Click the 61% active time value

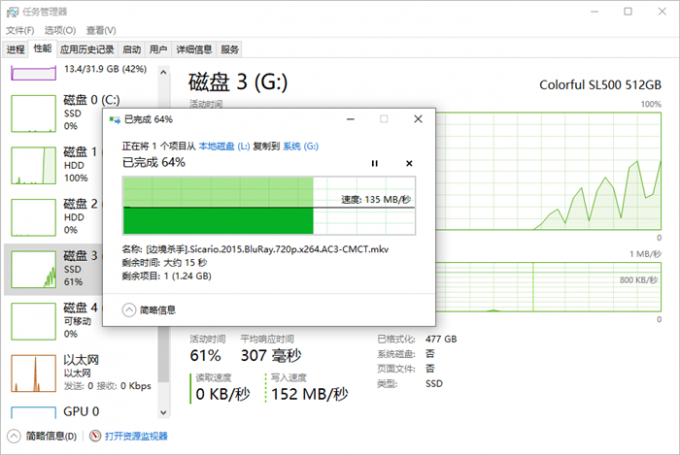coord(206,356)
